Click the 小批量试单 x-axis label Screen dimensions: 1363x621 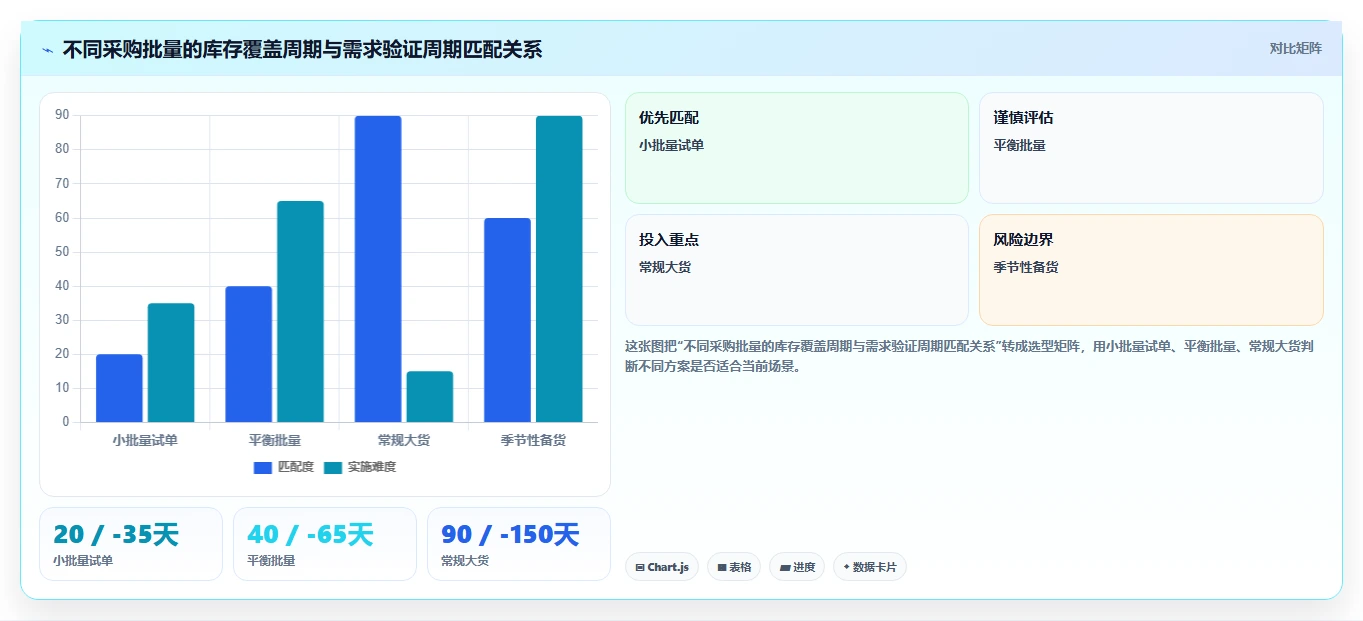click(145, 440)
